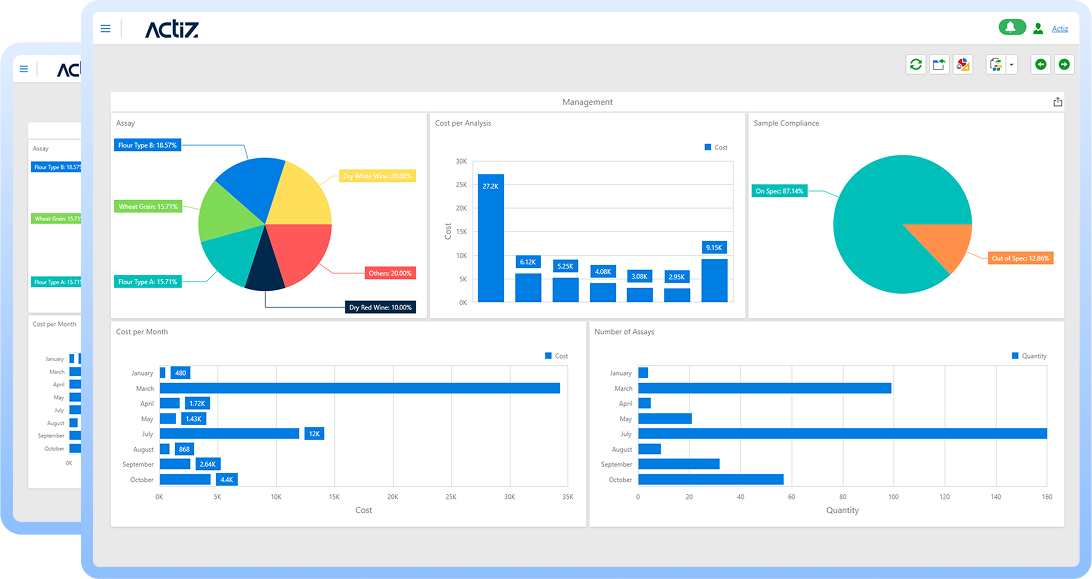Click the folder upload toolbar icon
The height and width of the screenshot is (579, 1092).
tap(939, 65)
